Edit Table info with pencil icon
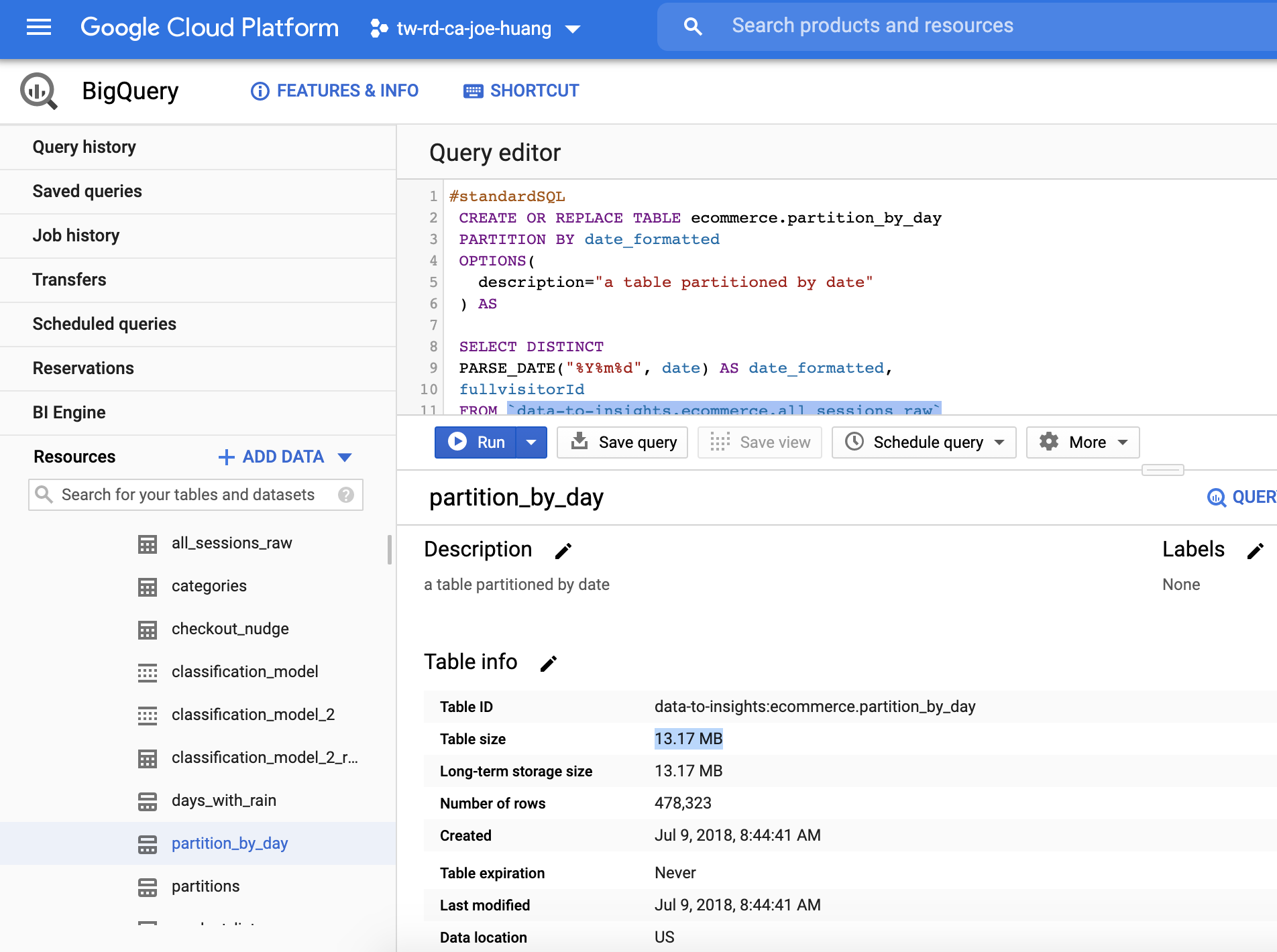Viewport: 1277px width, 952px height. [549, 664]
